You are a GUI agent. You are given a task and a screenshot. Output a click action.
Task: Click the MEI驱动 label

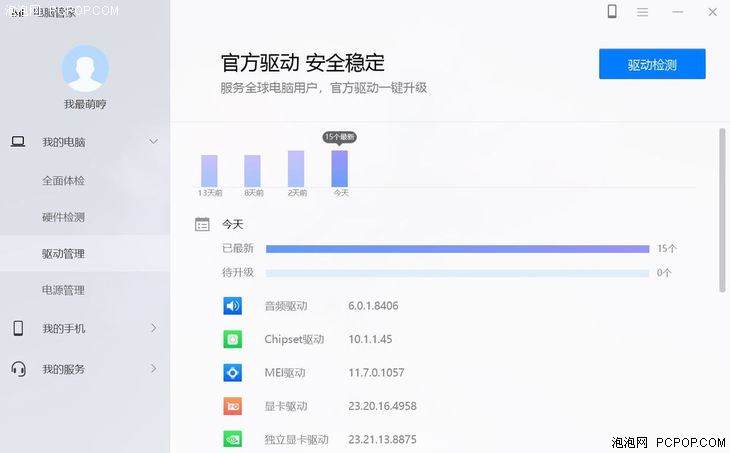[x=285, y=372]
